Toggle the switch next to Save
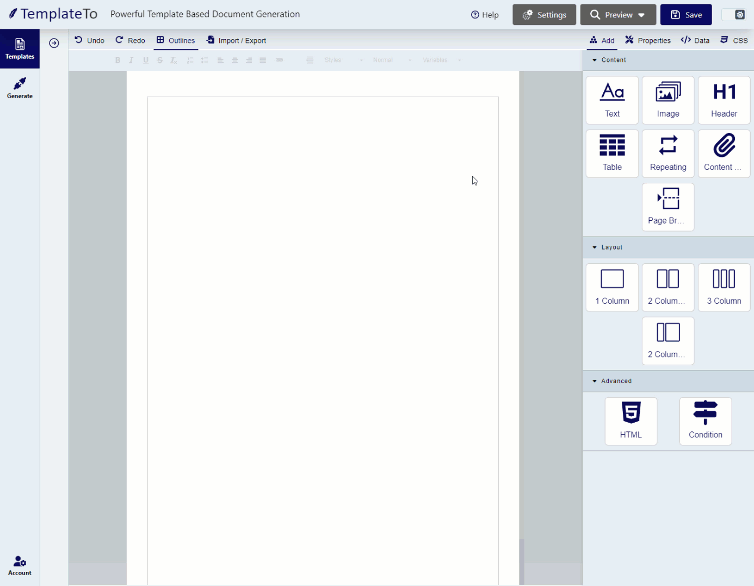The height and width of the screenshot is (586, 754). (x=734, y=15)
